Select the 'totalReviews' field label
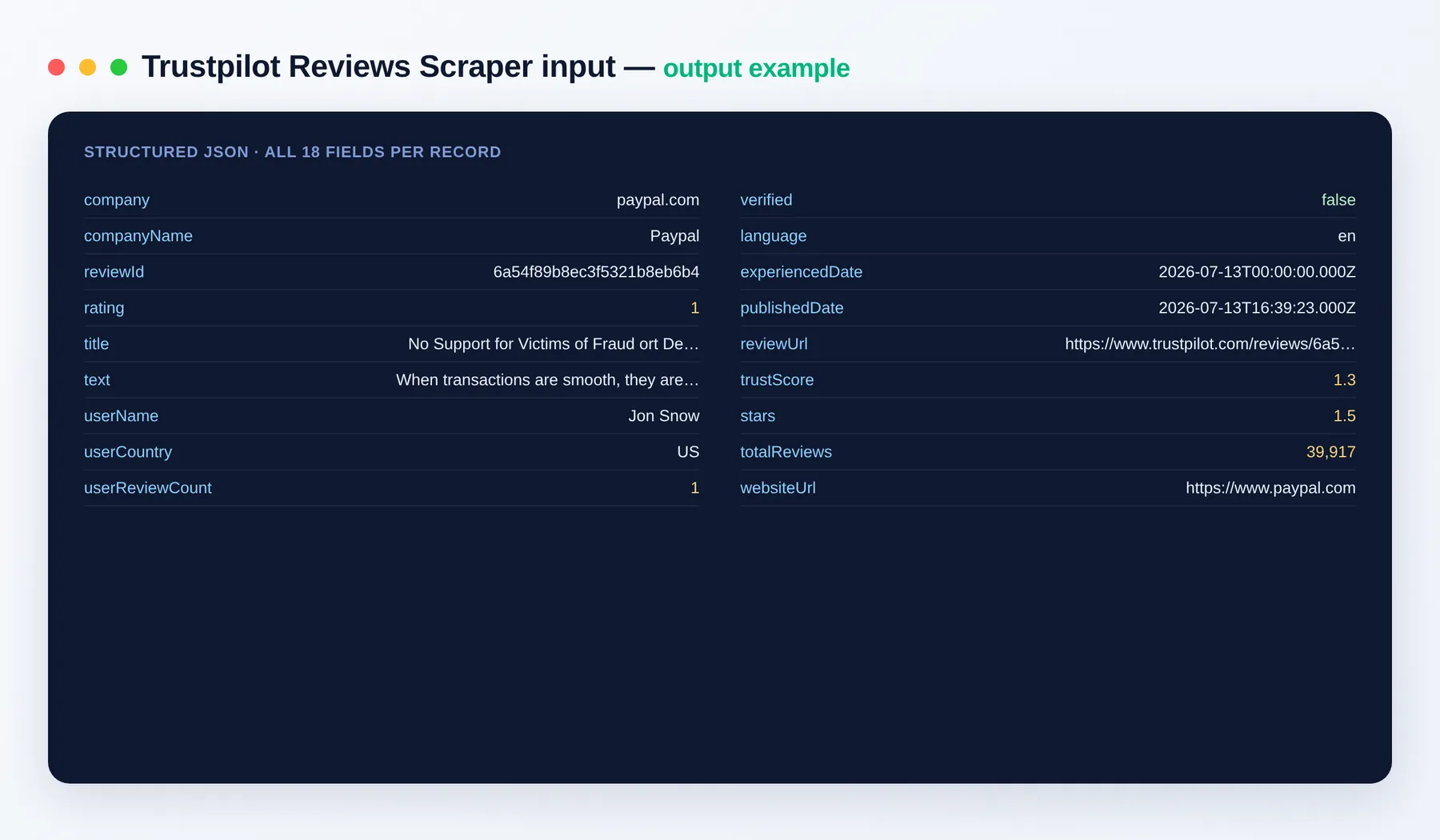 (x=786, y=452)
